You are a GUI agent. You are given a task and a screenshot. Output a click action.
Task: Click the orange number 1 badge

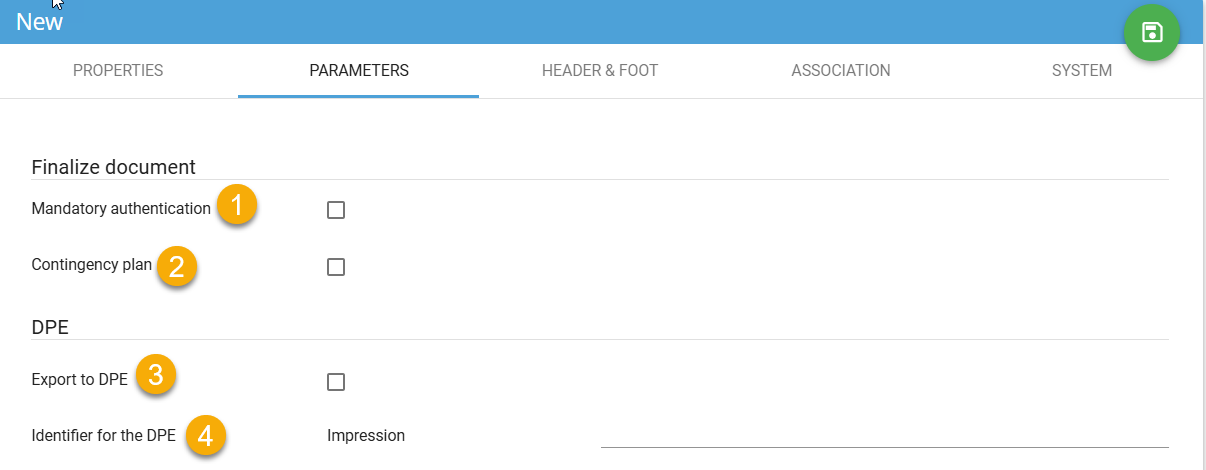click(x=236, y=206)
